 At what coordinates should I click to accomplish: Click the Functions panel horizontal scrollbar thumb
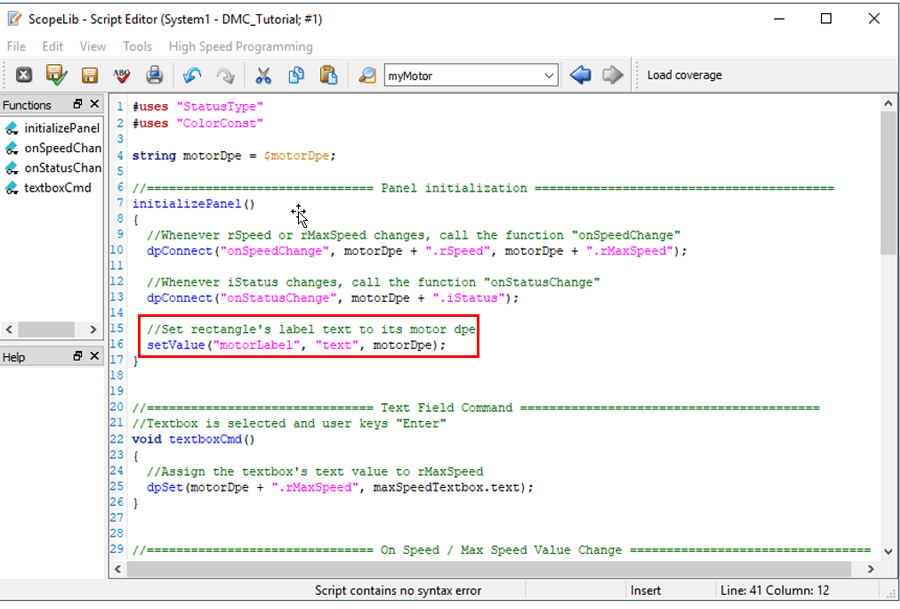46,329
